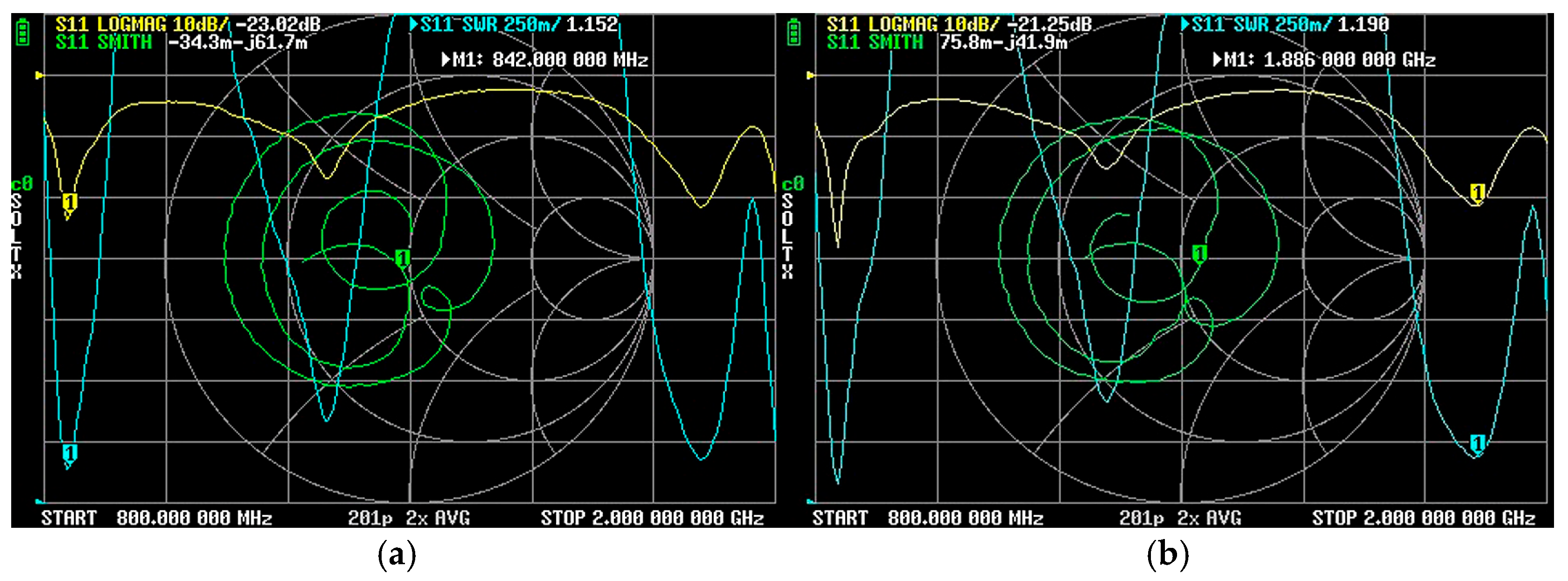Screen dimensions: 1568x581
Task: Click START 800.000 000 MHz in panel (a)
Action: tap(156, 518)
